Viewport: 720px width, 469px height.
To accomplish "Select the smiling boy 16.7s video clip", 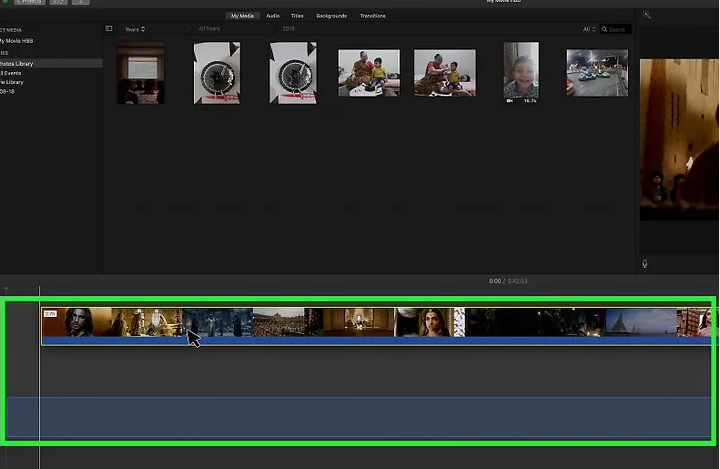I will pyautogui.click(x=521, y=73).
